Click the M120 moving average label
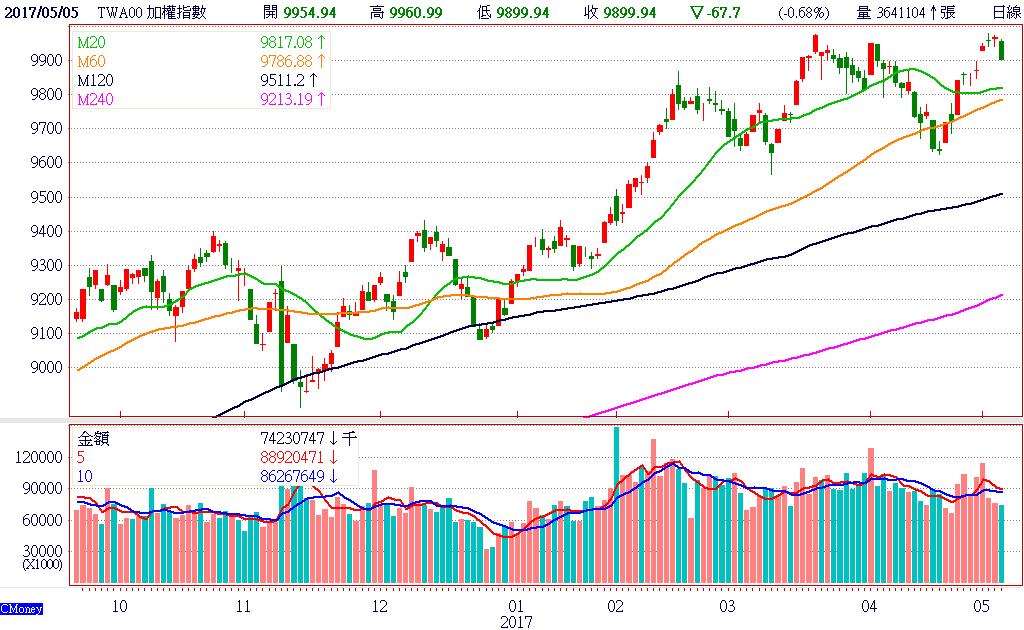The image size is (1024, 630). point(95,80)
